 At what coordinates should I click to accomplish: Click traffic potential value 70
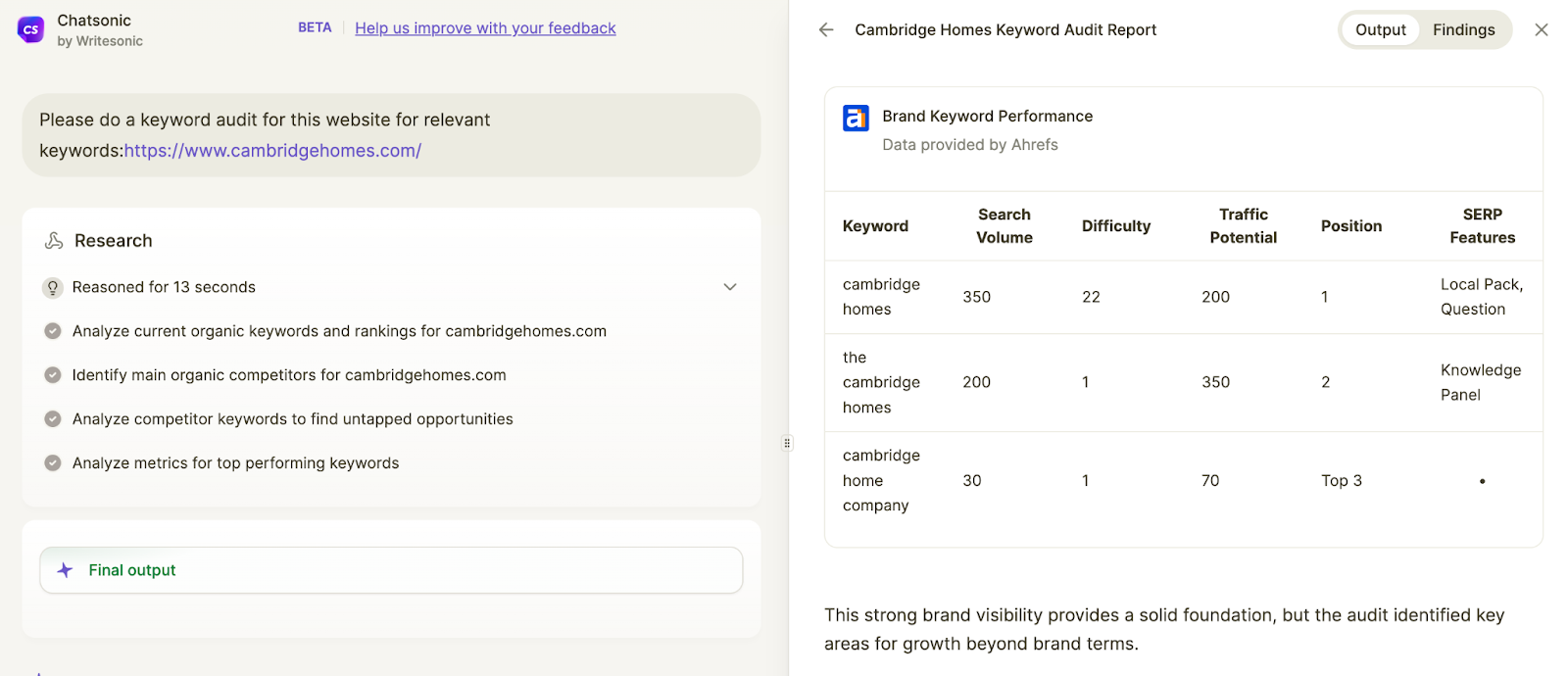[x=1210, y=480]
